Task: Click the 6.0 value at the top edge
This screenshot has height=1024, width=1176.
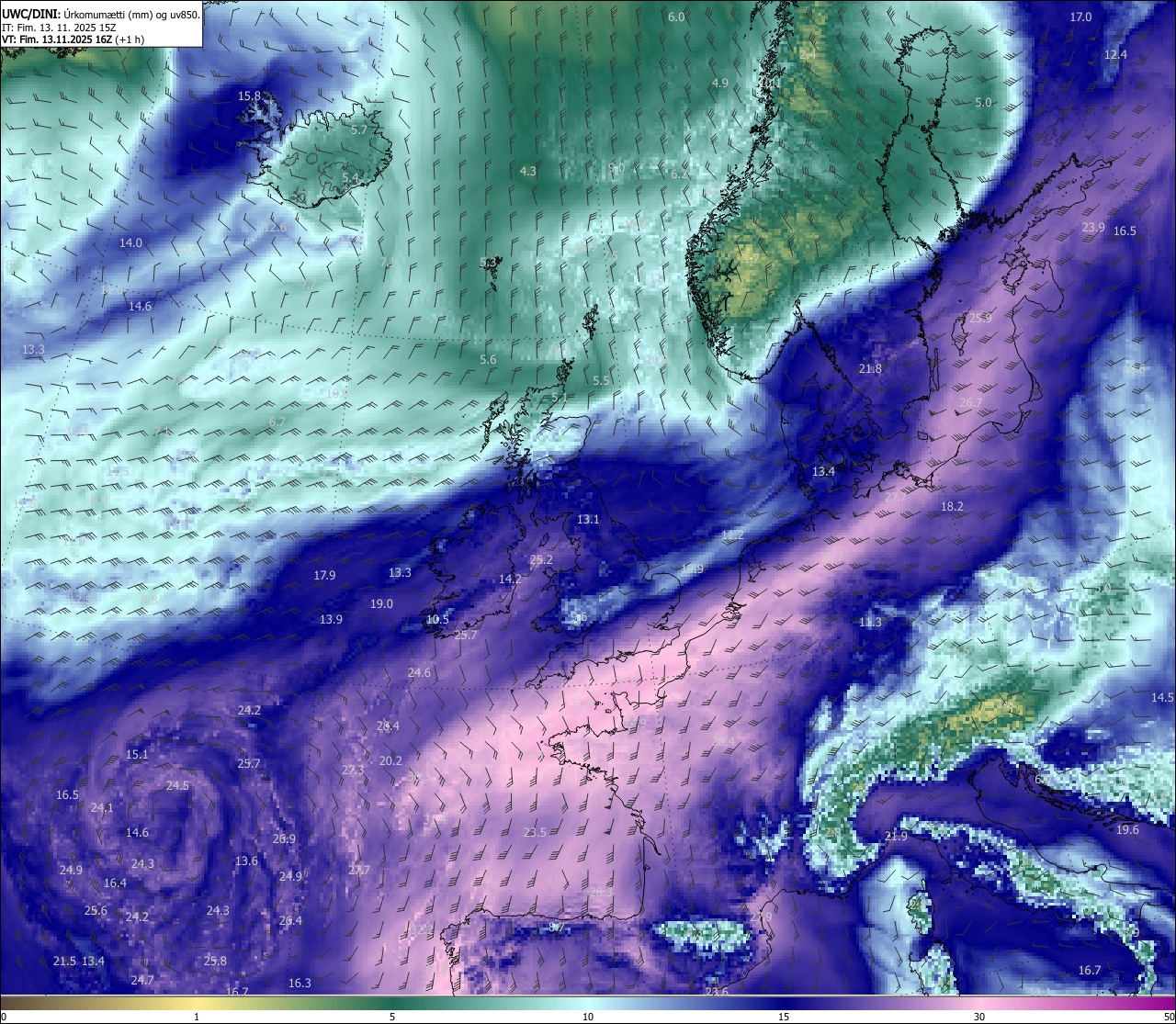Action: (x=676, y=17)
